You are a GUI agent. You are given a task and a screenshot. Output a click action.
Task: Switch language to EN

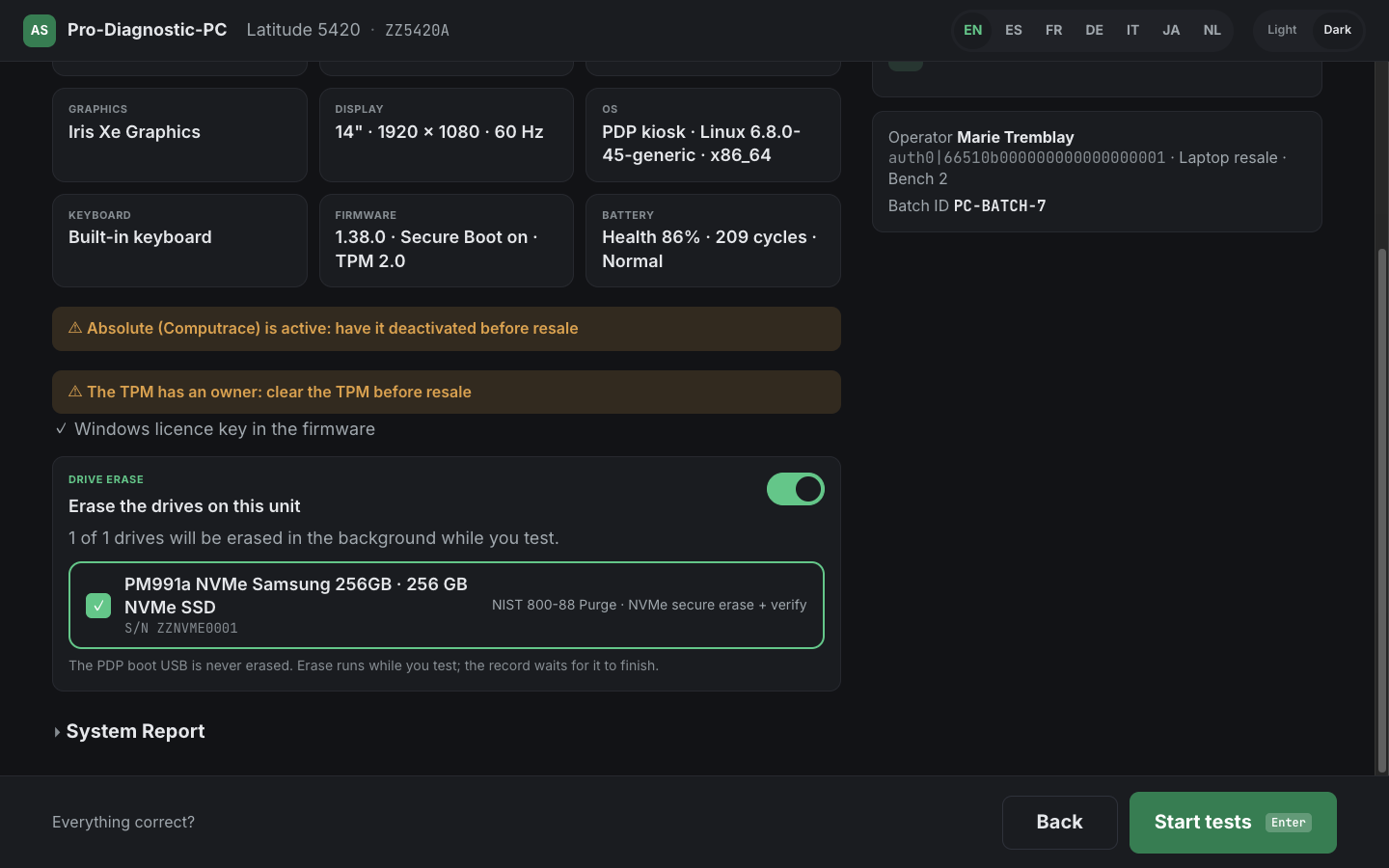[x=973, y=30]
